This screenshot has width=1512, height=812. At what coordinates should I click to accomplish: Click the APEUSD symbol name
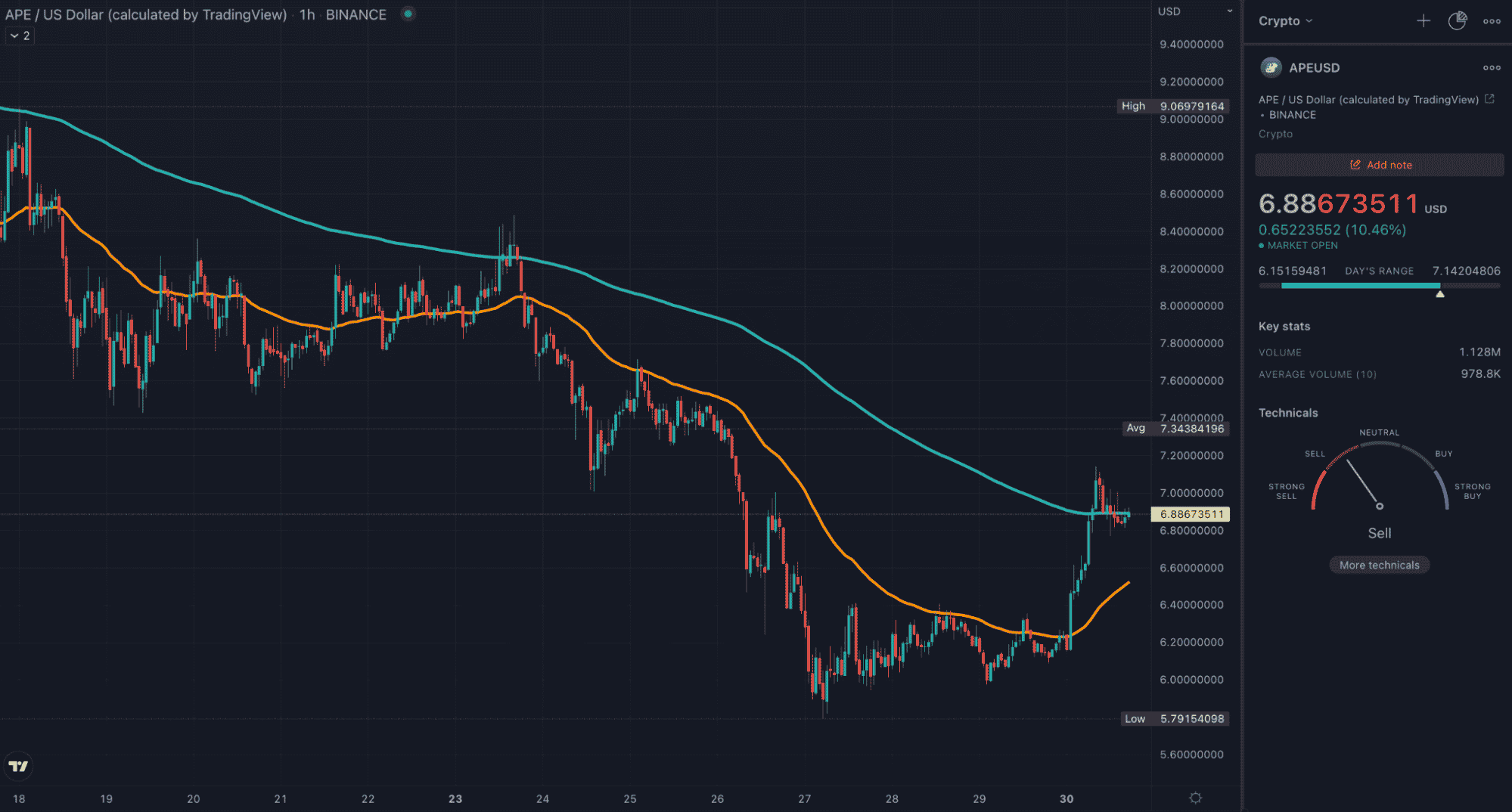tap(1315, 68)
